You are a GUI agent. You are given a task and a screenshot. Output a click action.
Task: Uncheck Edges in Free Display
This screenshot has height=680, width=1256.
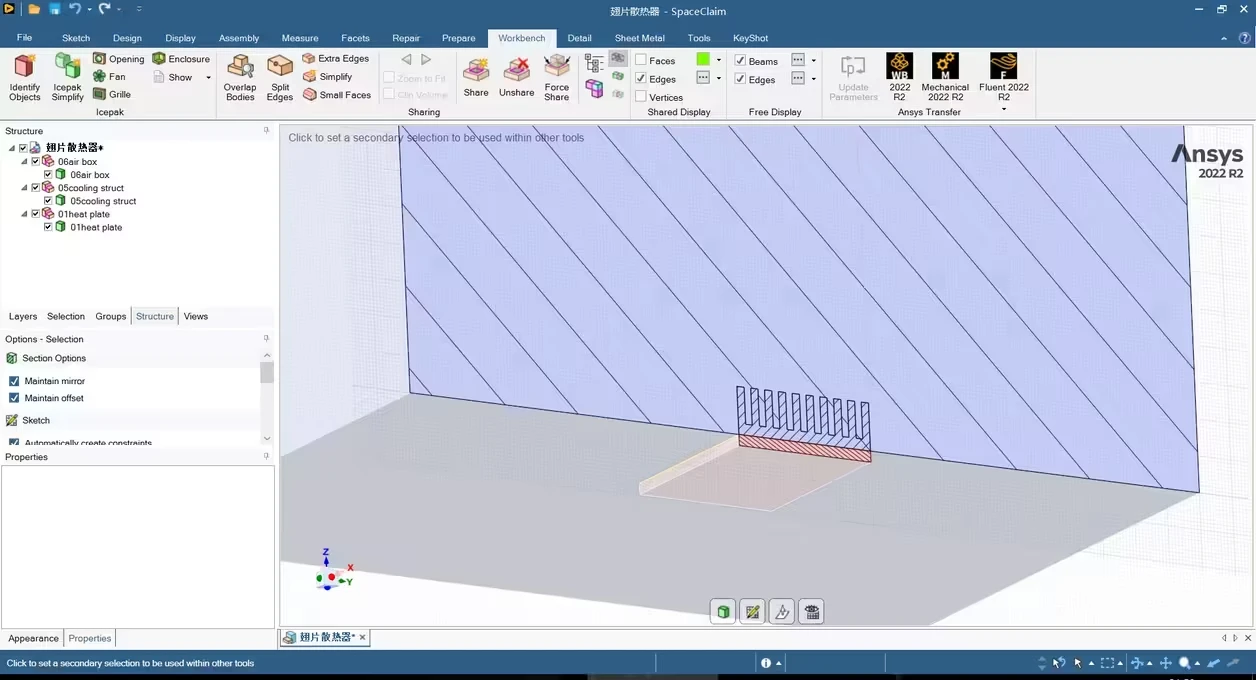click(x=740, y=79)
